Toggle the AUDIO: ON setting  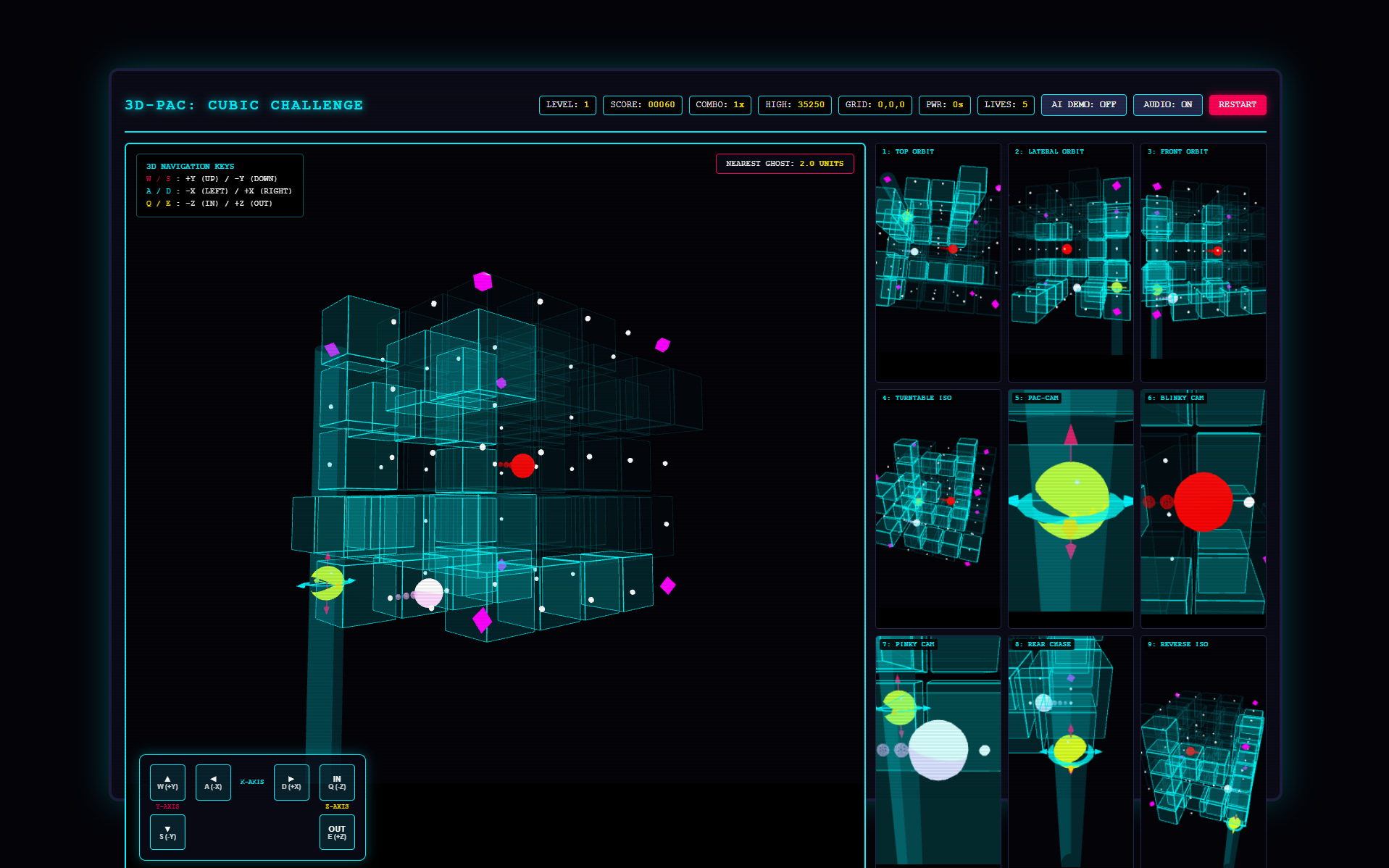[1167, 105]
